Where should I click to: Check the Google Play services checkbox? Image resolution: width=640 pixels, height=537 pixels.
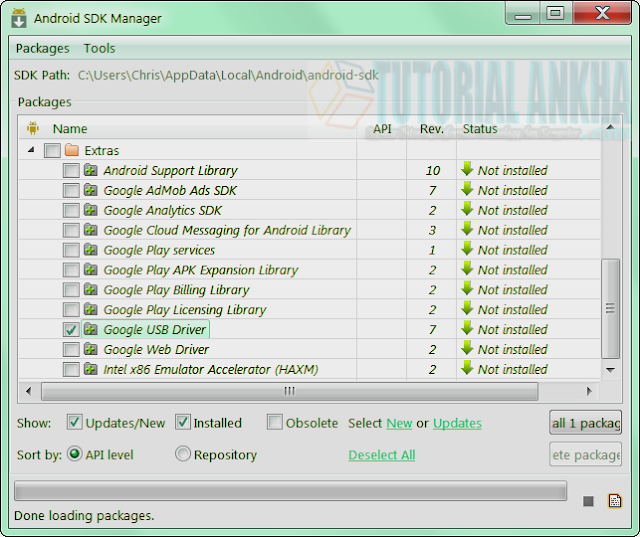click(x=71, y=250)
